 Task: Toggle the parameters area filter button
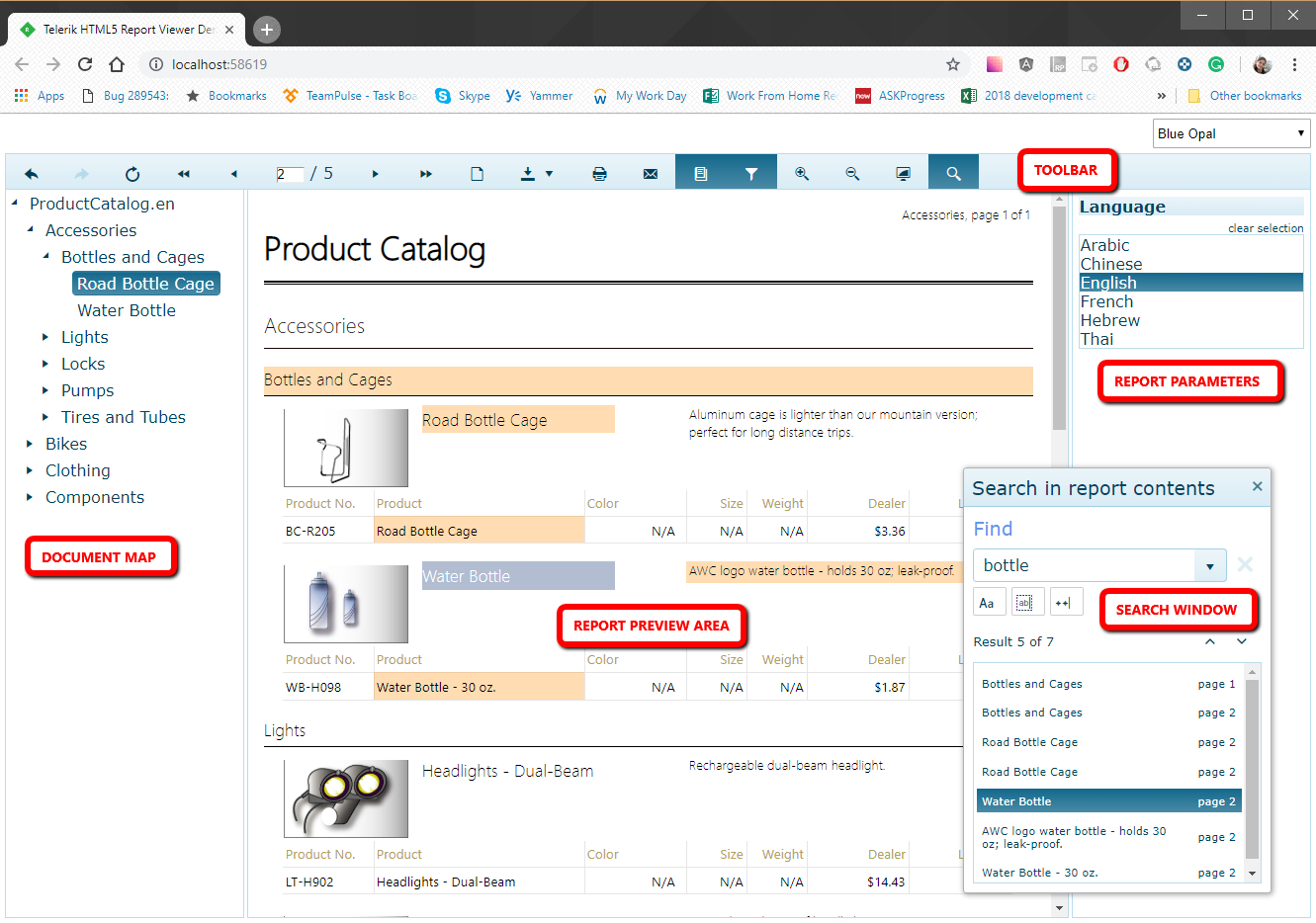751,174
